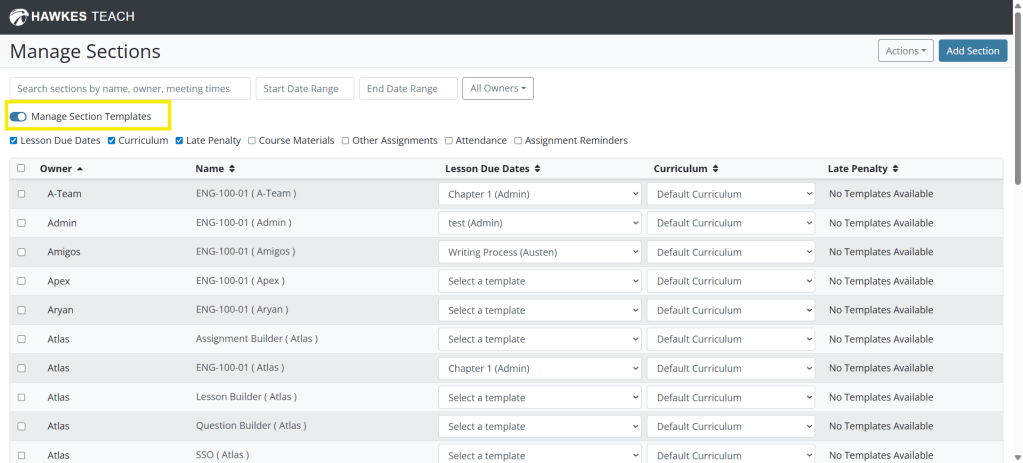The height and width of the screenshot is (463, 1023).
Task: Open Question Builder Curriculum dropdown
Action: point(731,426)
